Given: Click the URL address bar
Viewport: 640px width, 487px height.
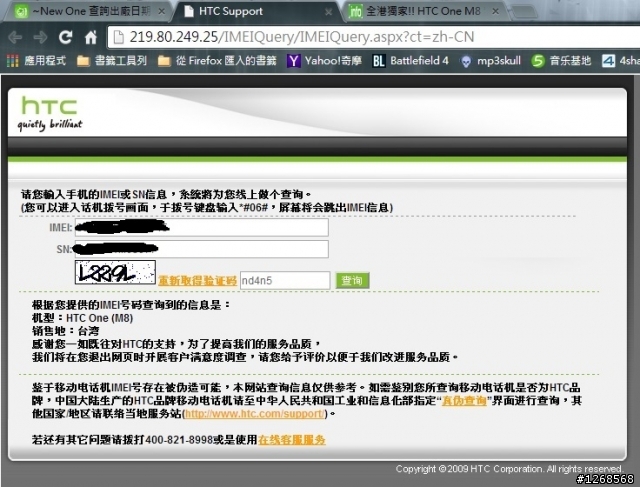Looking at the screenshot, I should pyautogui.click(x=373, y=37).
